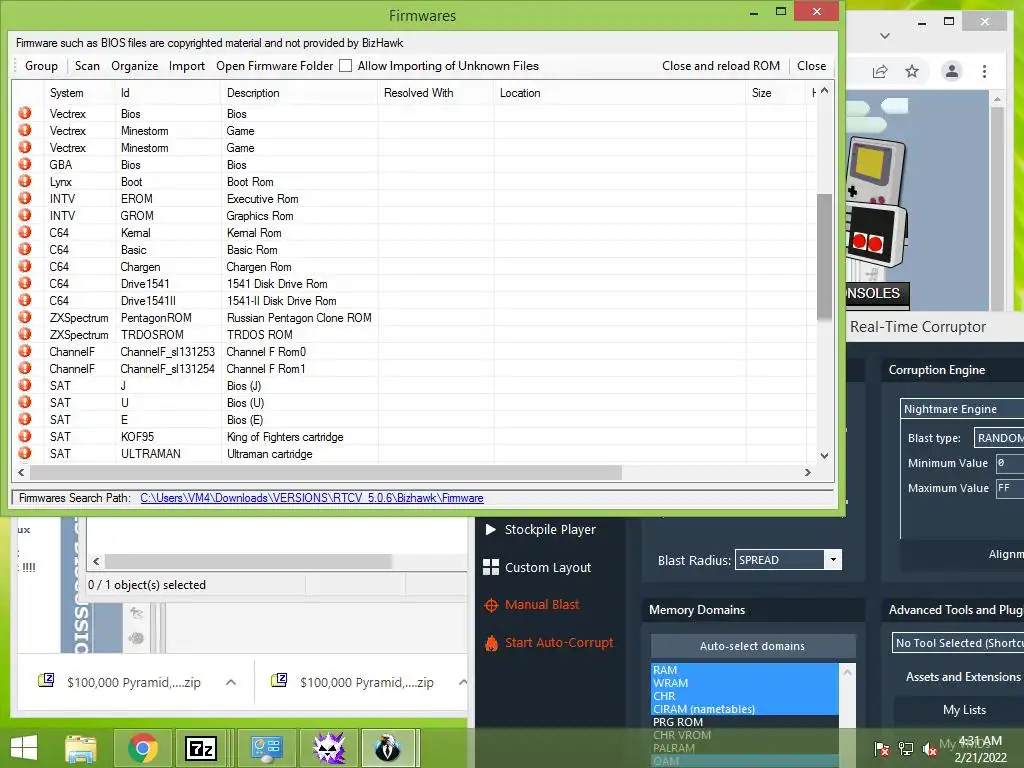This screenshot has width=1024, height=768.
Task: Select the 'King of Fighters cartridge' entry
Action: [285, 437]
